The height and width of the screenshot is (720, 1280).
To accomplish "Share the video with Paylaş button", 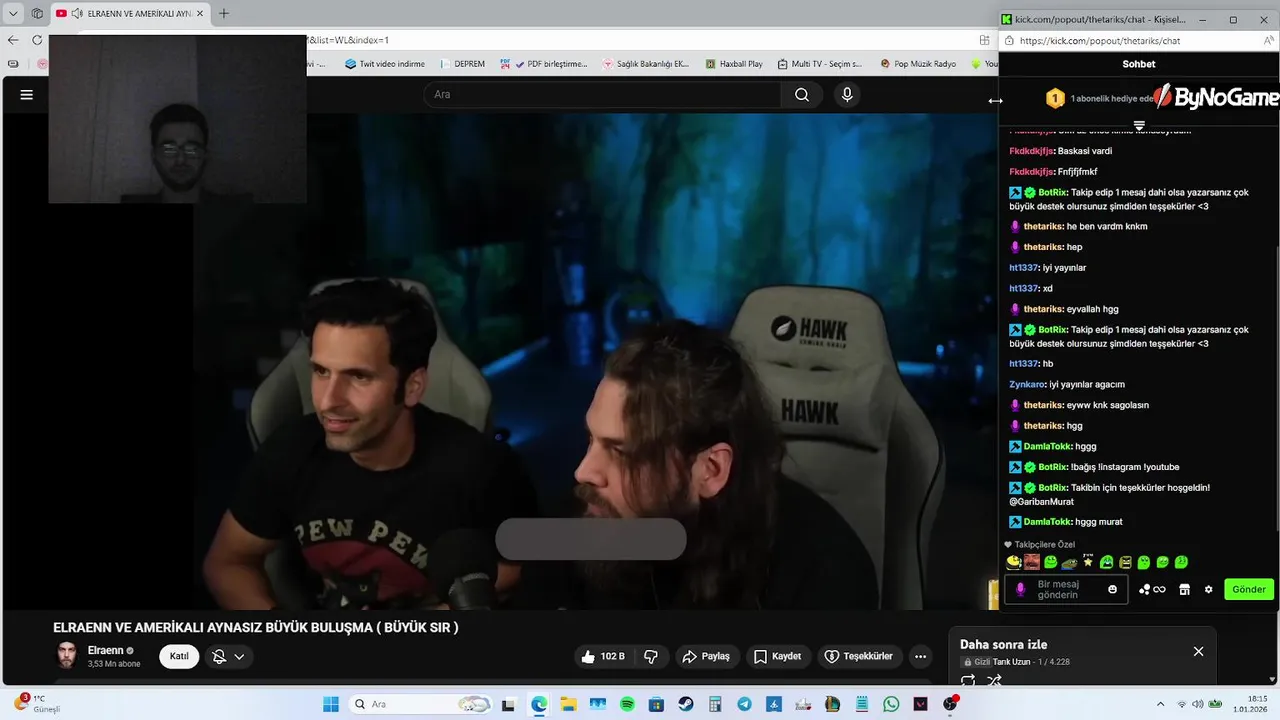I will [x=706, y=657].
